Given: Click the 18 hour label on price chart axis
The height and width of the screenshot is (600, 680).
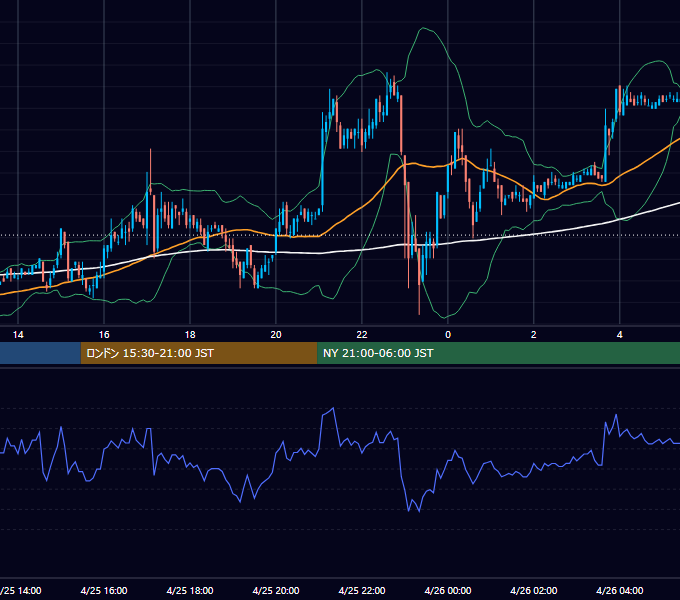Looking at the screenshot, I should coord(190,335).
